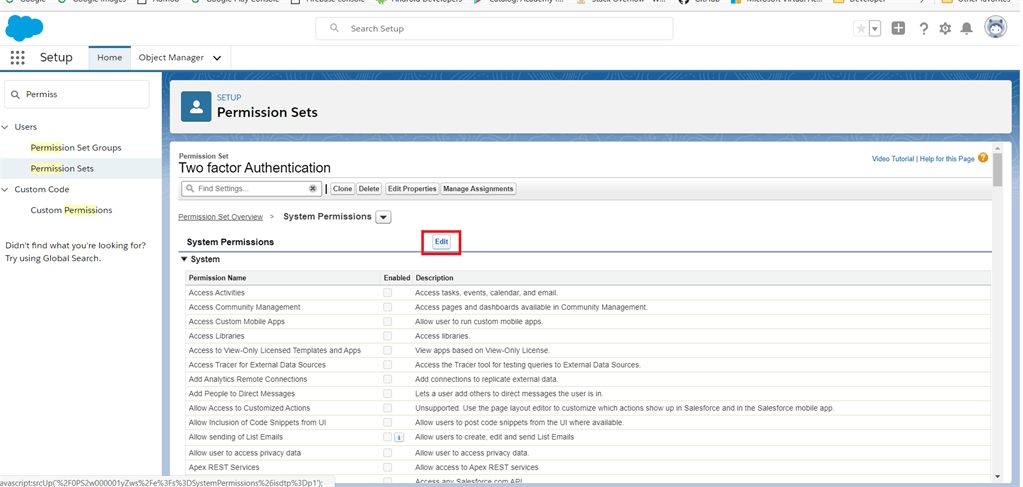This screenshot has width=1023, height=487.
Task: Click the page vertical scrollbar thumb
Action: point(998,169)
